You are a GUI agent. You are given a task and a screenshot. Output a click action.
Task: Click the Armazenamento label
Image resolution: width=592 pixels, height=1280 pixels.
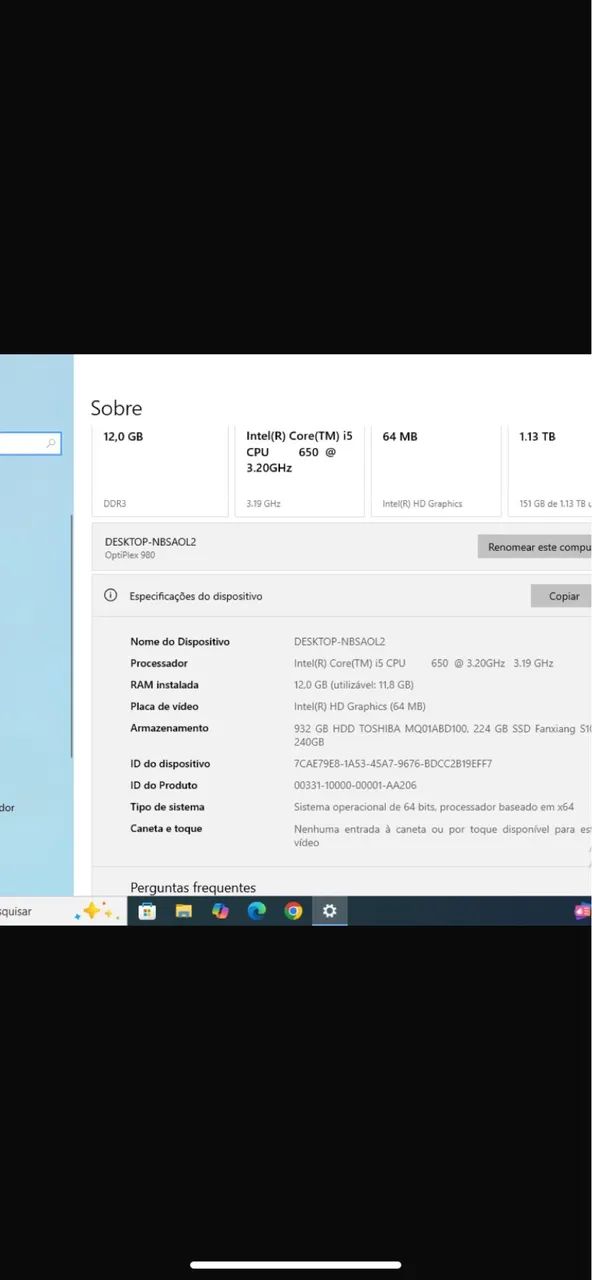coord(169,728)
